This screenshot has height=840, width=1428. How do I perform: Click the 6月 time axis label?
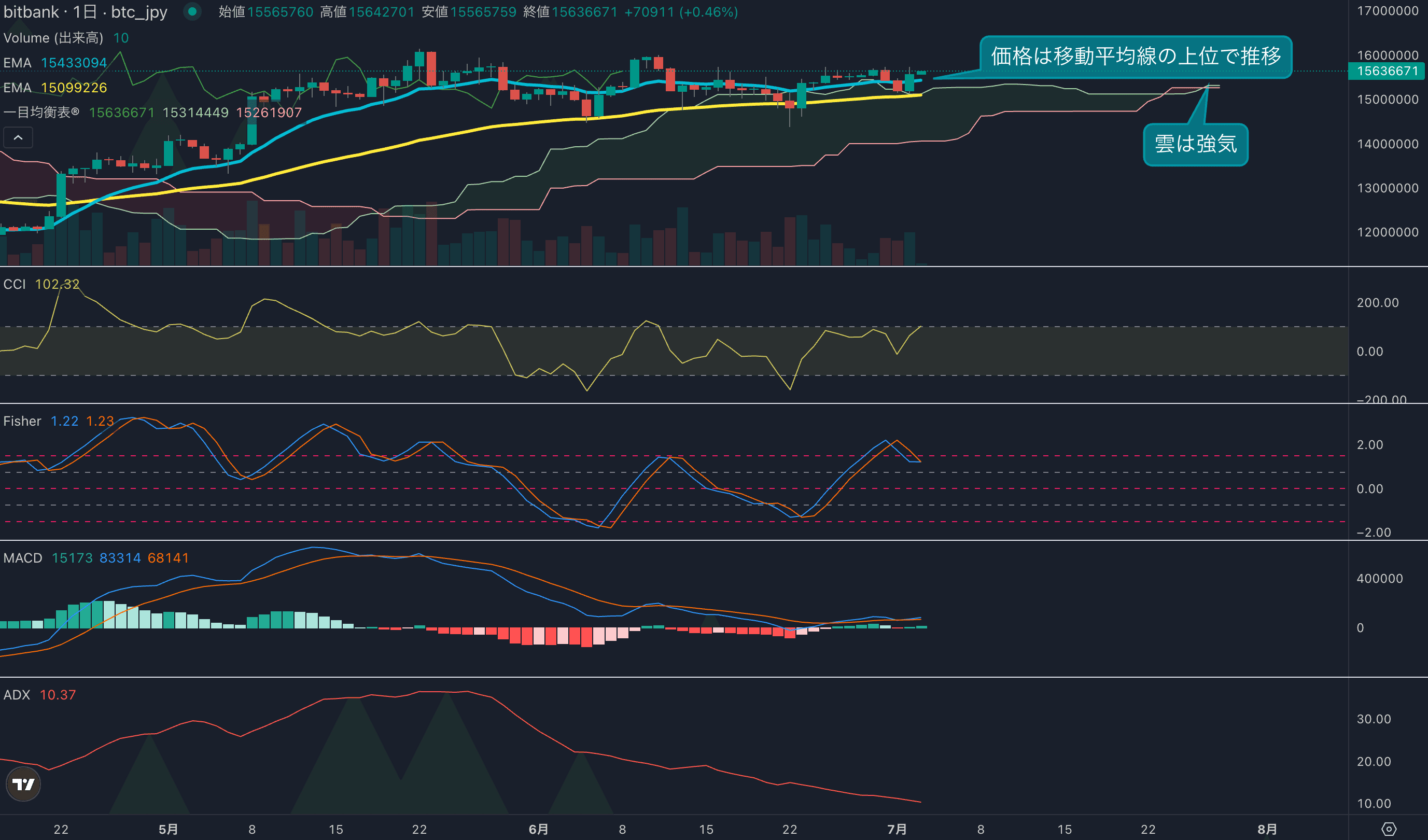(x=538, y=829)
